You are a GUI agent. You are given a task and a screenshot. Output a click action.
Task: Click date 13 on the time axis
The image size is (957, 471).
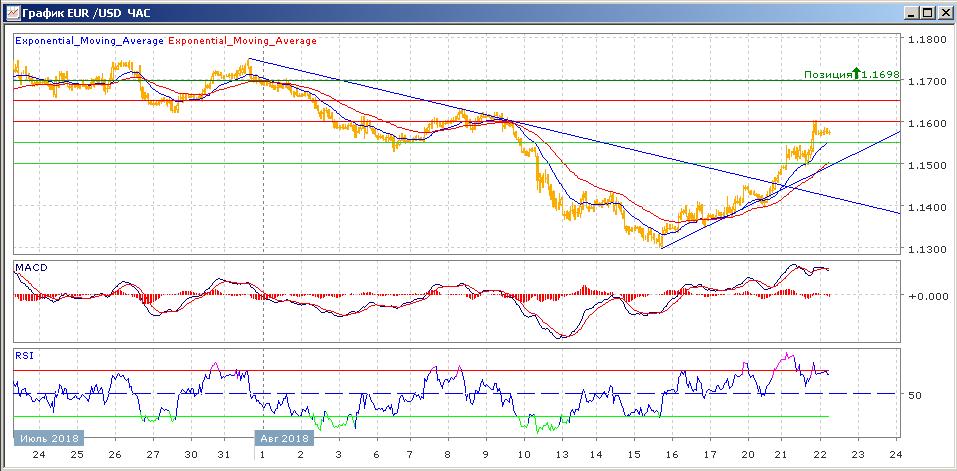tap(563, 453)
